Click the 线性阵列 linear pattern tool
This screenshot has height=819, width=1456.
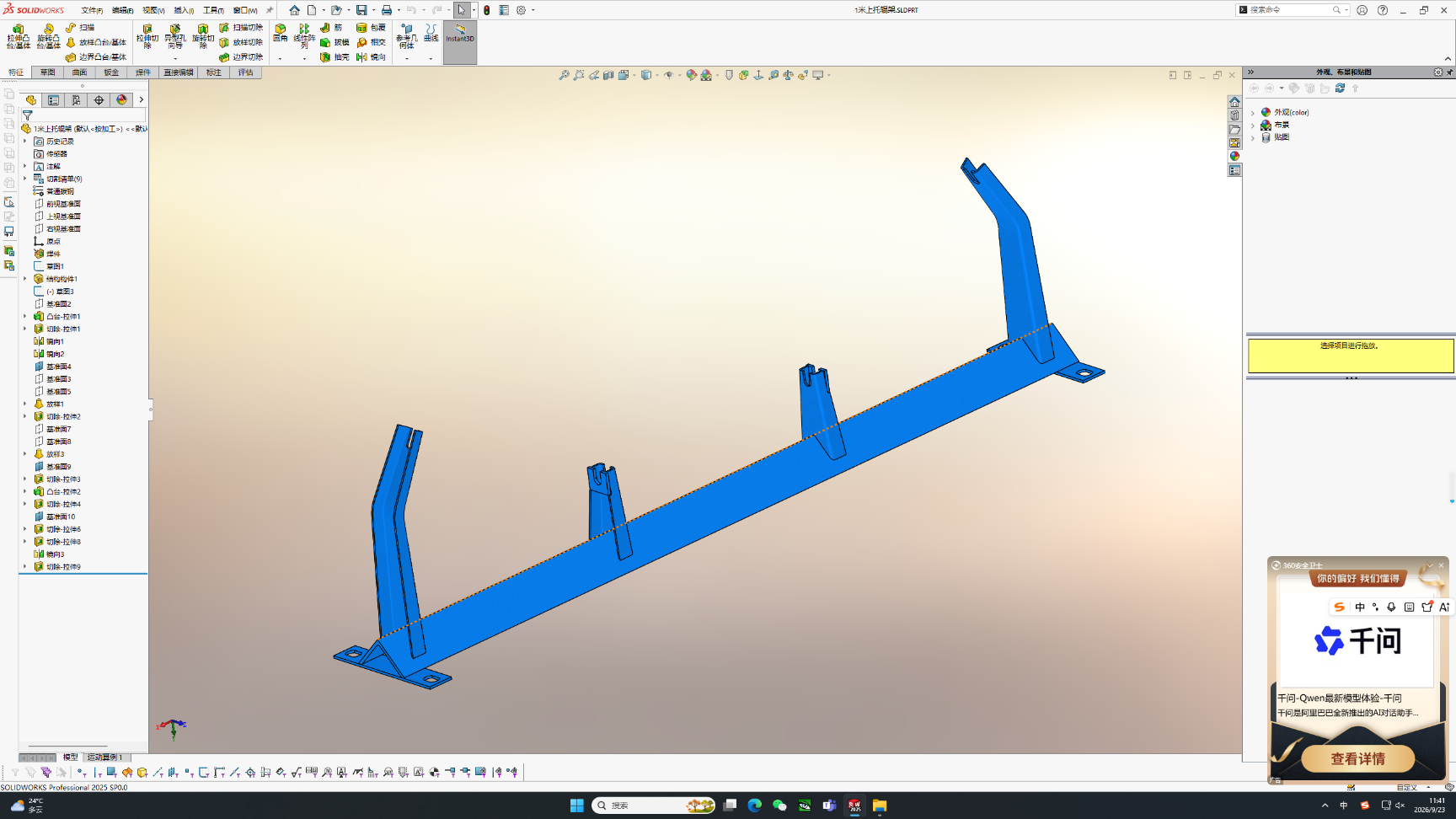pyautogui.click(x=304, y=36)
